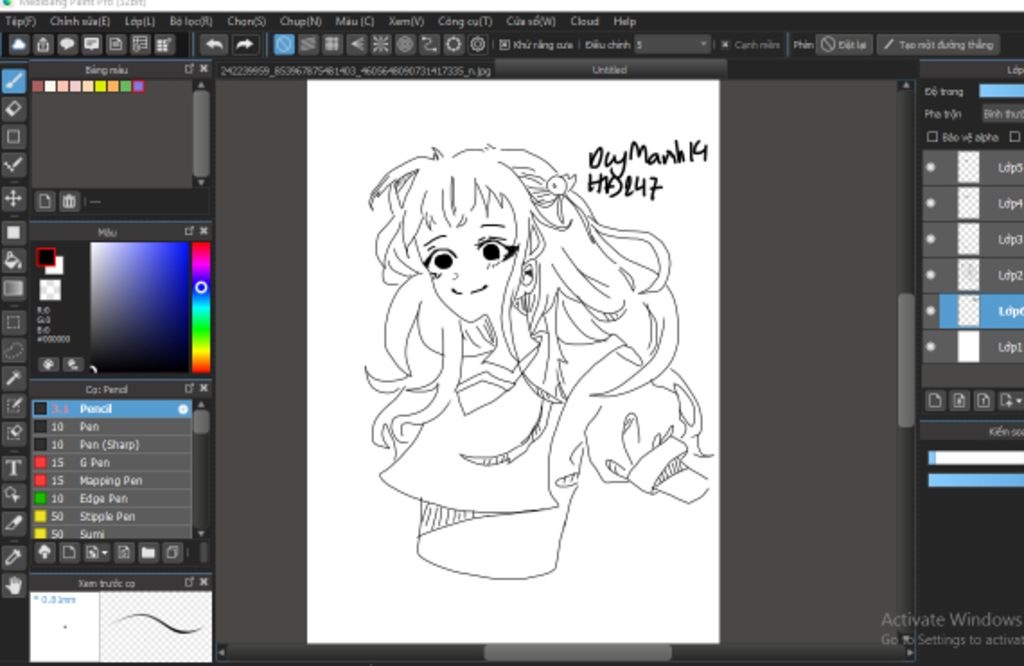Viewport: 1024px width, 666px height.
Task: Switch to the Untitled document tab
Action: click(x=609, y=69)
